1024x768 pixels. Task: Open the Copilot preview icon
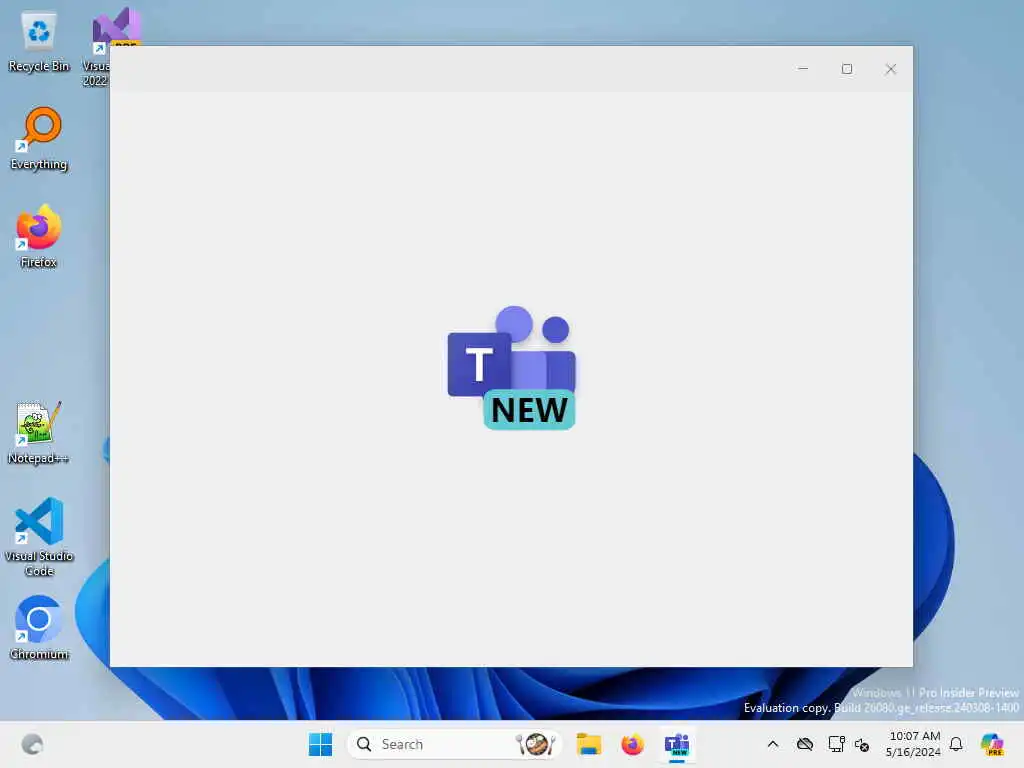click(992, 744)
